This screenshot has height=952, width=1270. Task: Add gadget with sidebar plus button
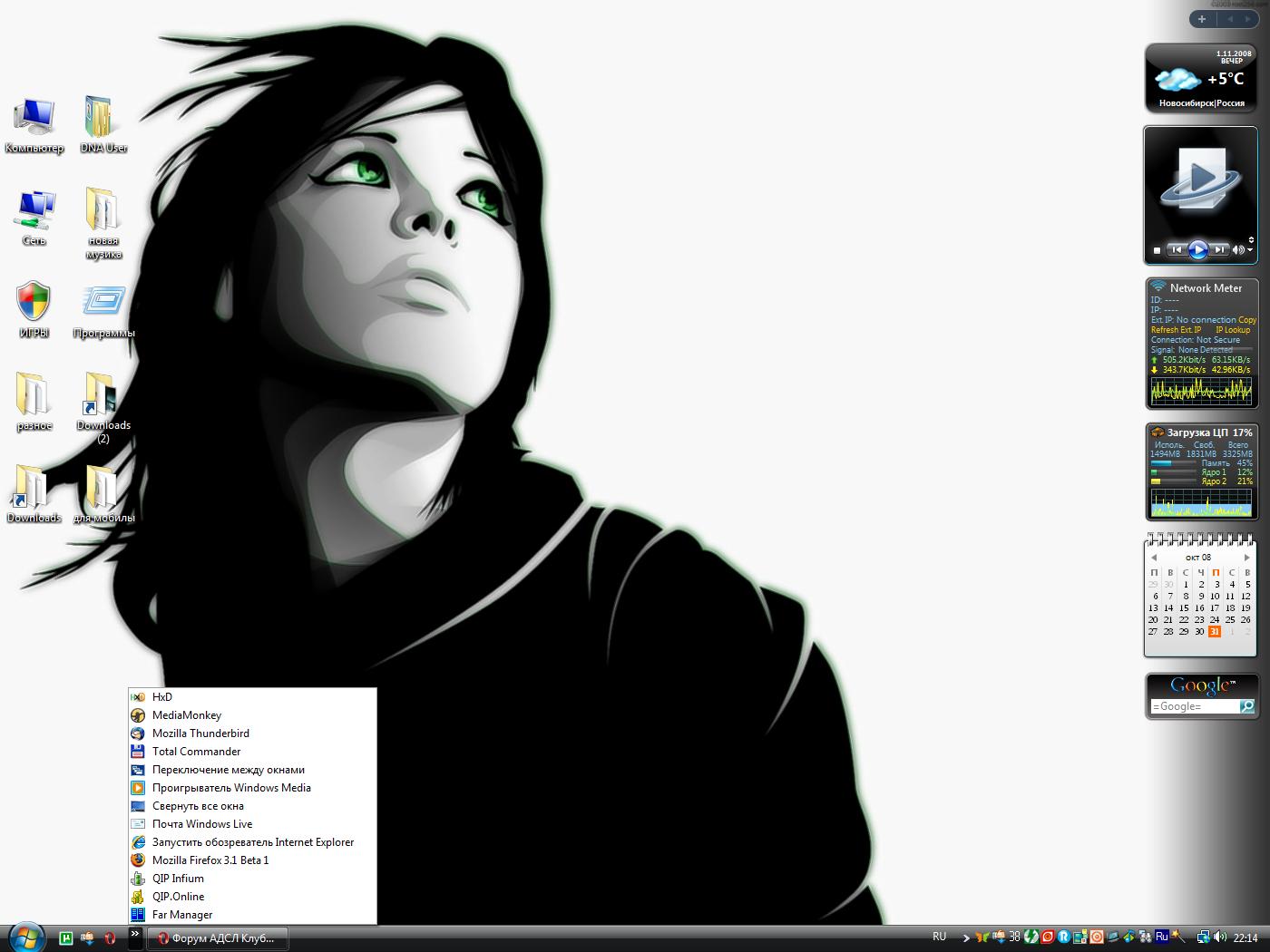[1202, 19]
